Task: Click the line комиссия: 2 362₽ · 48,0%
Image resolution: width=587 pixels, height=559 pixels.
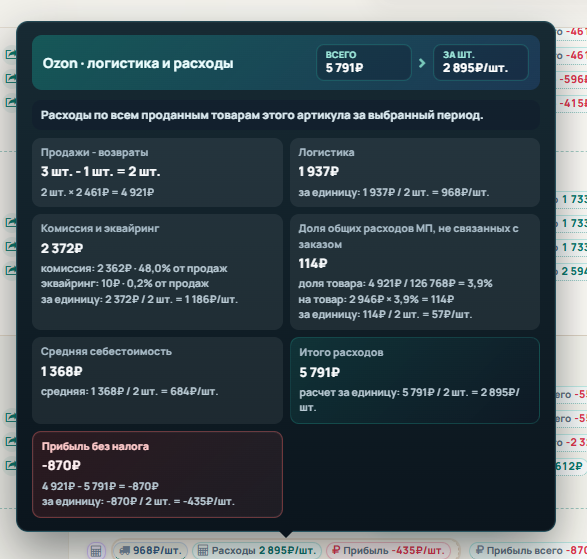Action: pyautogui.click(x=134, y=268)
